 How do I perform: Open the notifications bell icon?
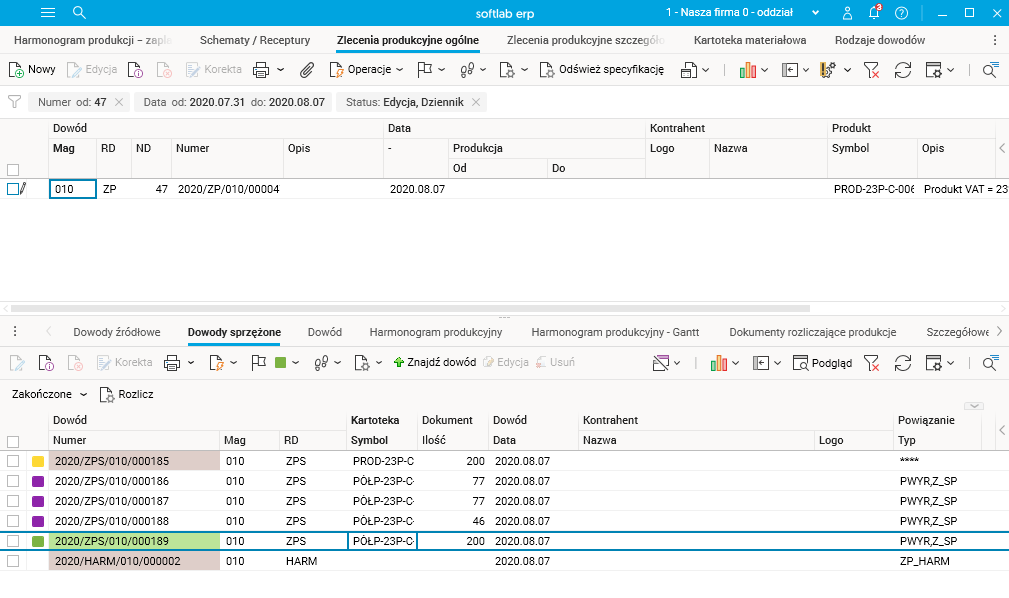[x=874, y=13]
